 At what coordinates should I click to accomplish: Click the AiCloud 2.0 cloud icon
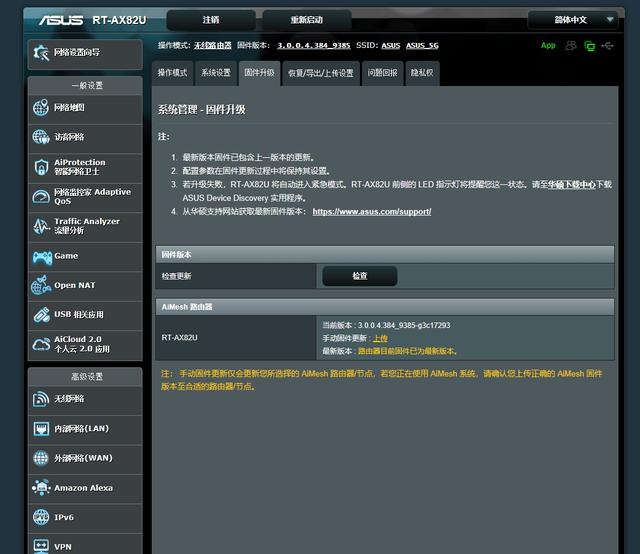click(41, 344)
